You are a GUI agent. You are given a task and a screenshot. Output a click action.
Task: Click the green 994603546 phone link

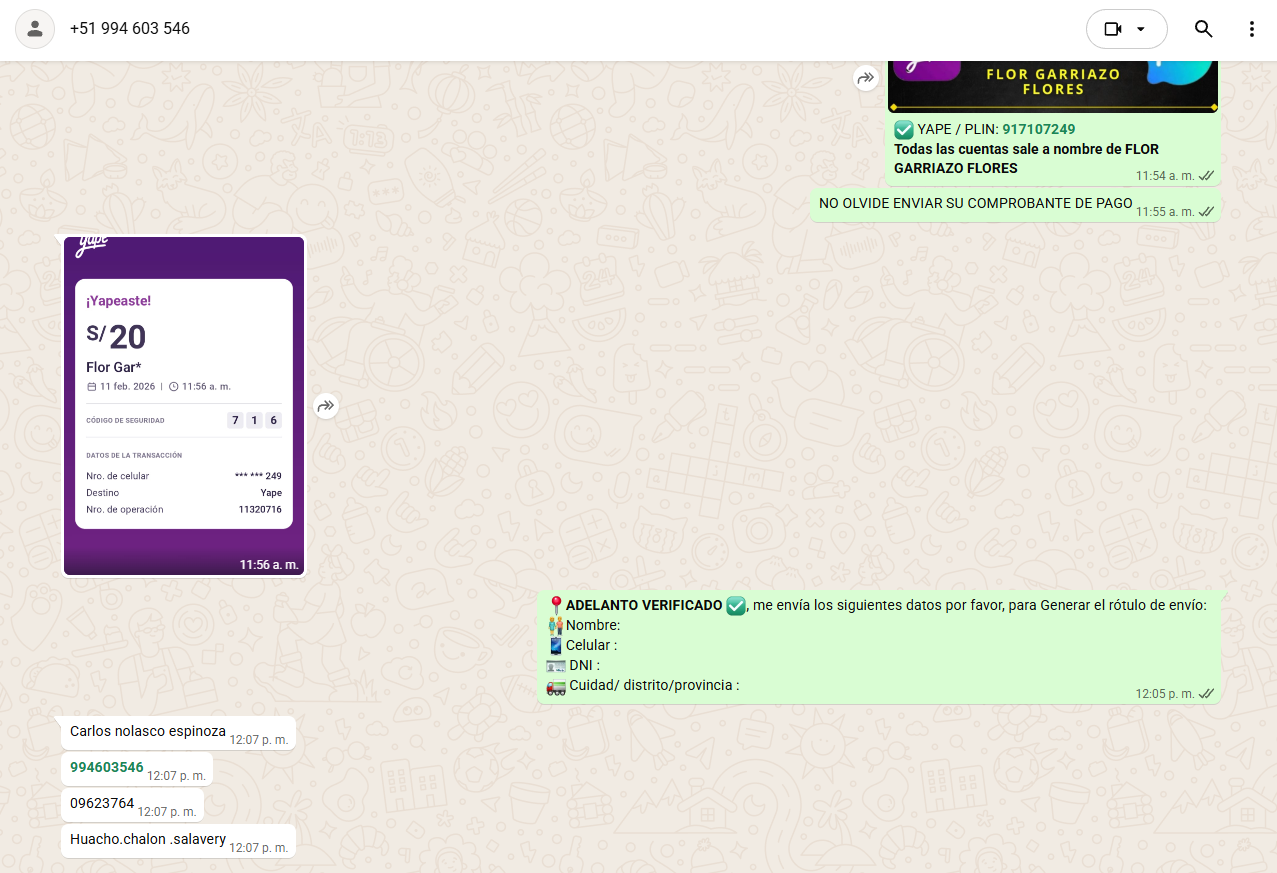107,767
